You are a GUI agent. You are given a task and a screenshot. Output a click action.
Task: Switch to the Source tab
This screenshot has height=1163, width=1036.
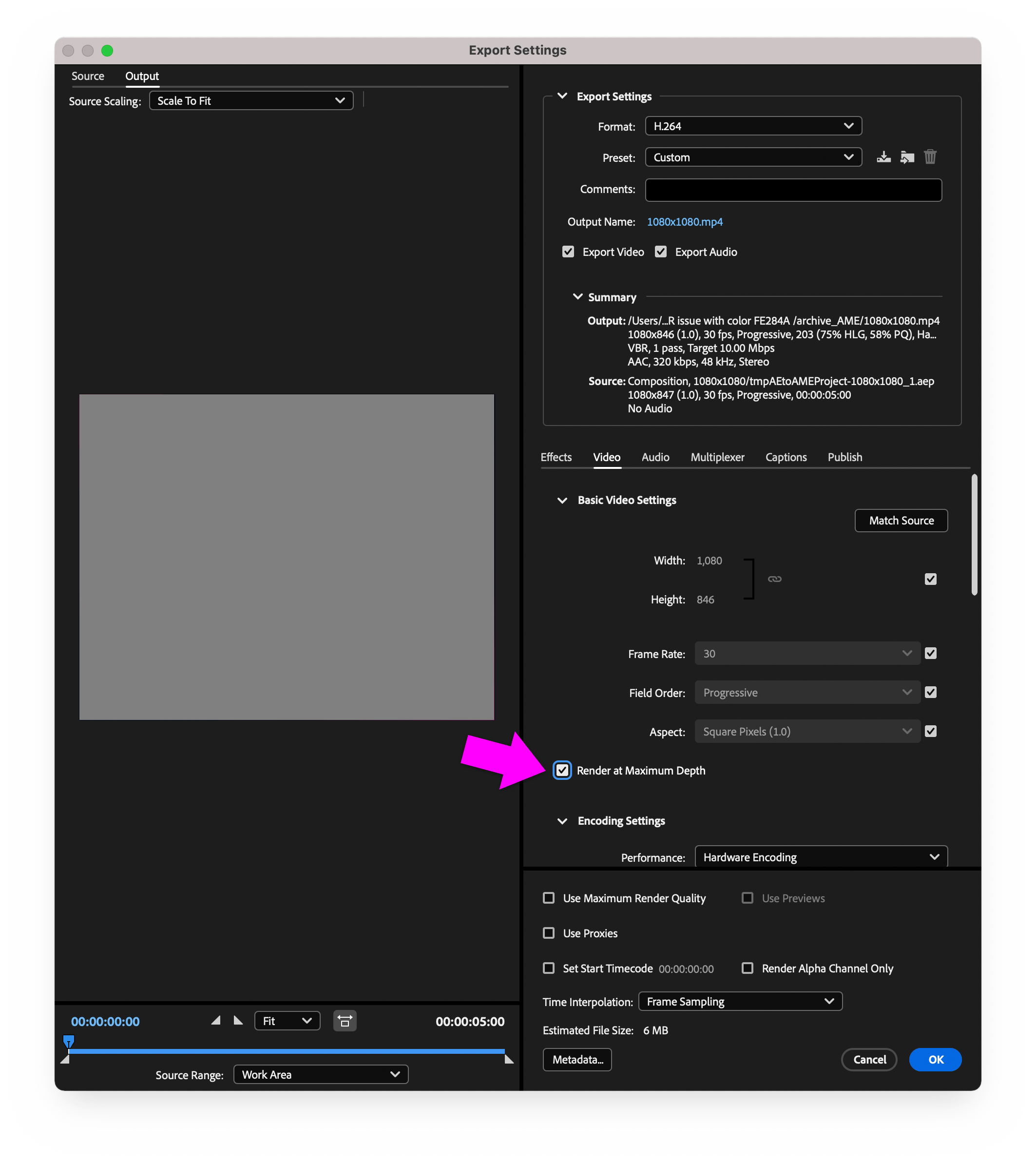(x=88, y=76)
